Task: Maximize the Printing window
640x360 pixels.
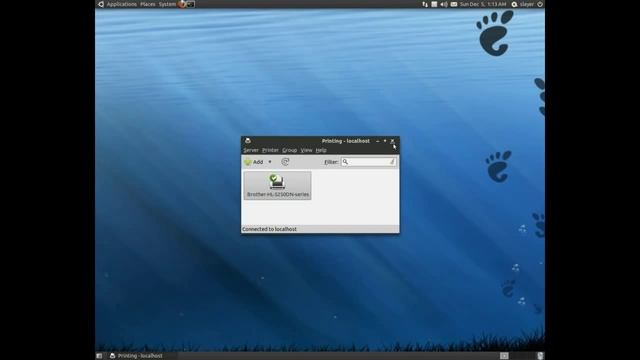Action: (385, 141)
